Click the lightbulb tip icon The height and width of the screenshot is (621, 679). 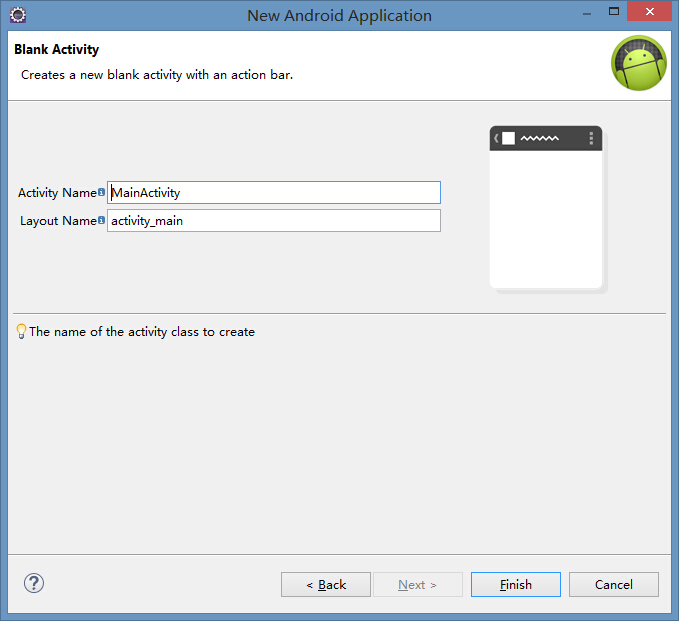coord(21,331)
